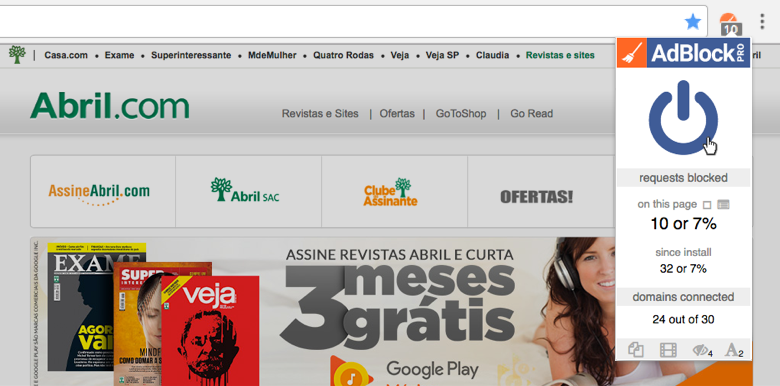Click the Abril SAC tile
Image resolution: width=780 pixels, height=386 pixels.
[x=248, y=192]
